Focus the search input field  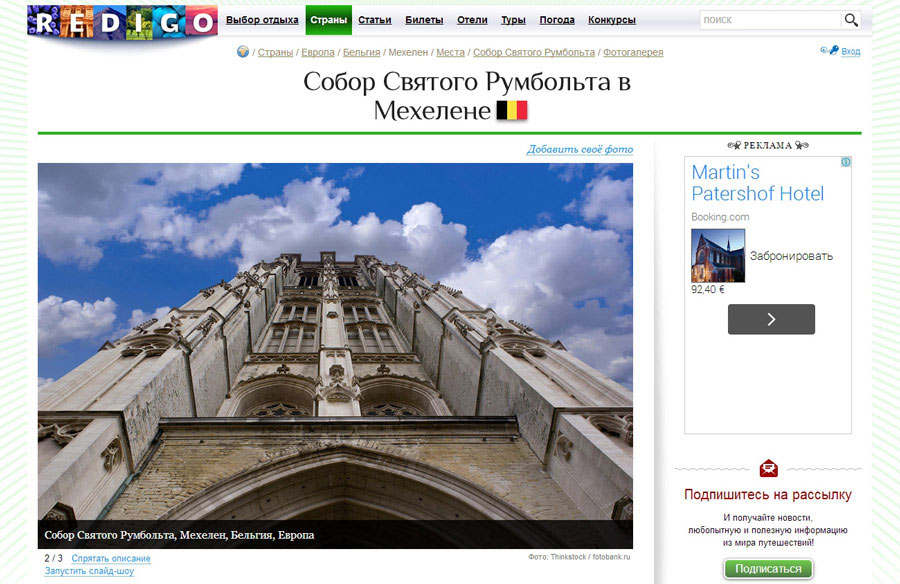[768, 20]
